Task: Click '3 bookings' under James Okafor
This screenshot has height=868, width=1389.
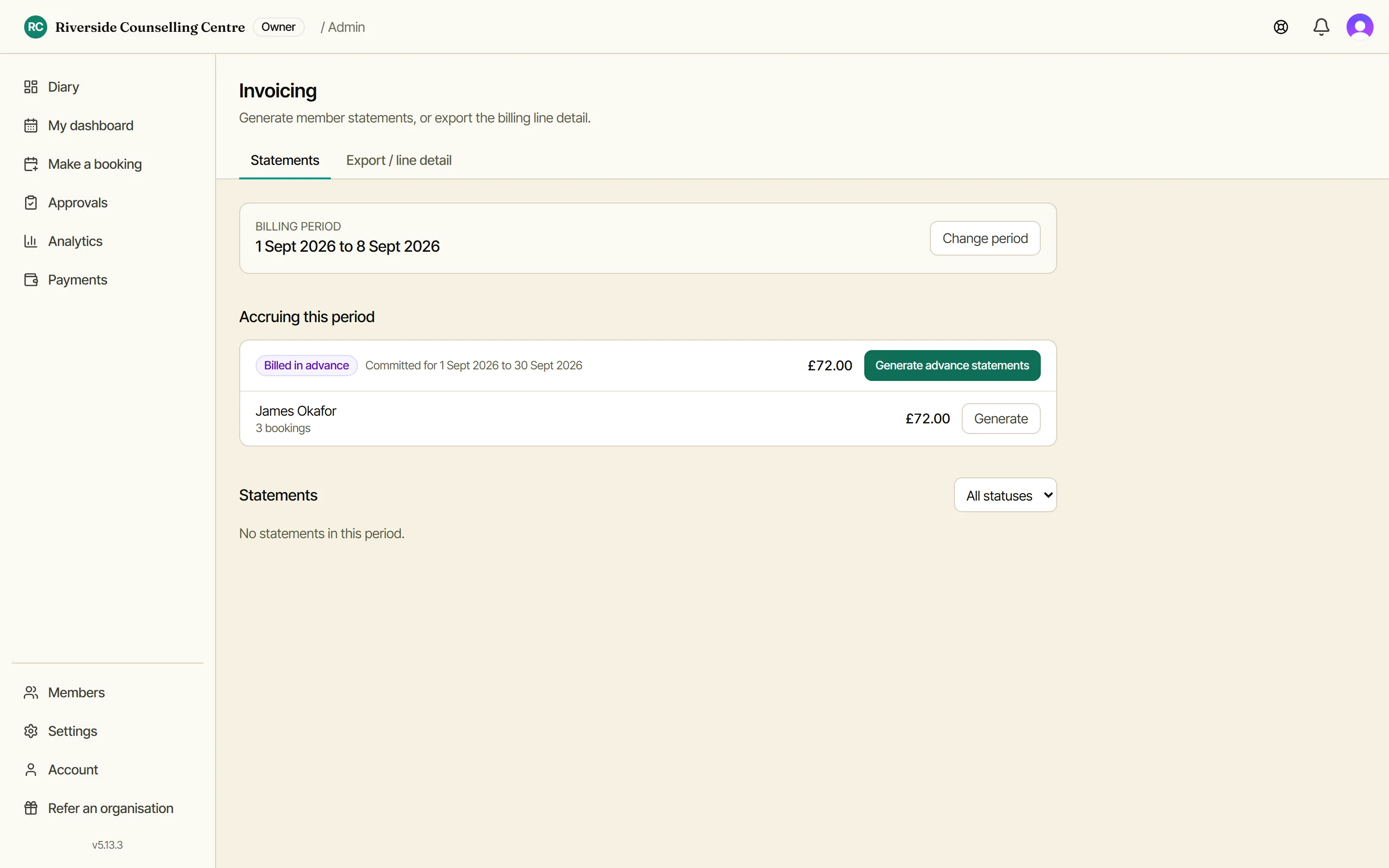Action: (x=283, y=428)
